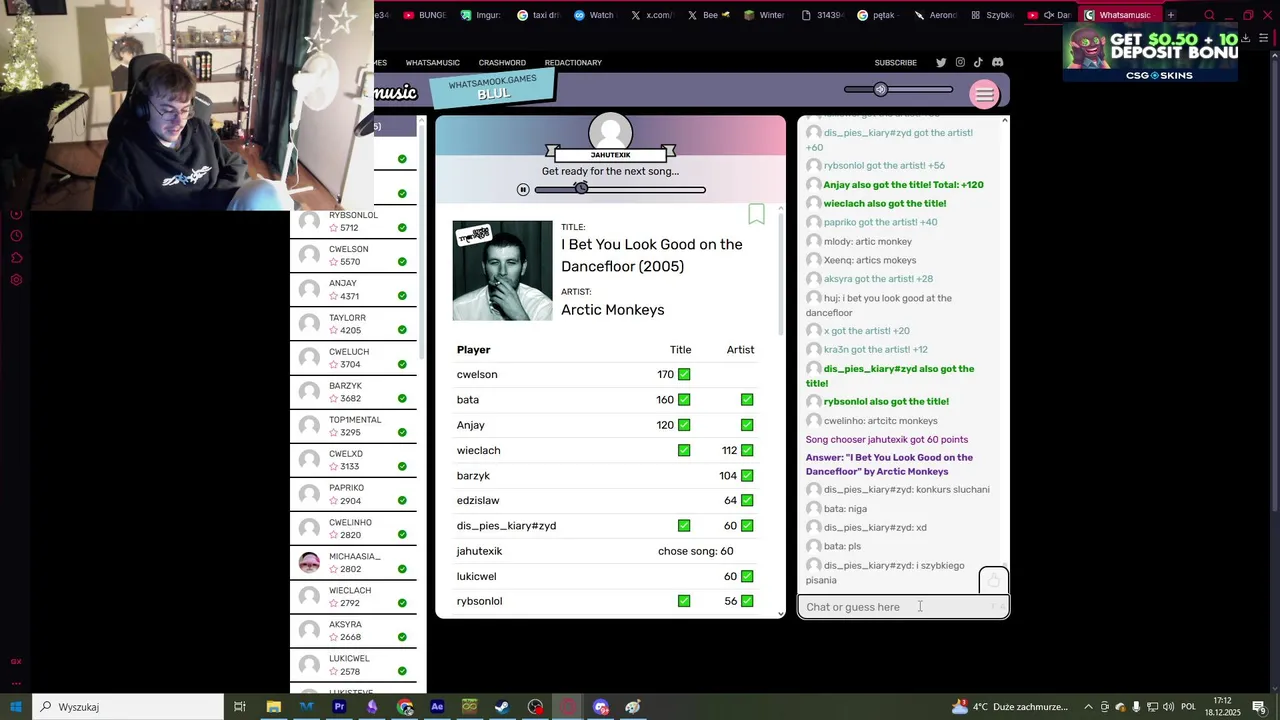Launch After Effects from the taskbar

point(437,707)
